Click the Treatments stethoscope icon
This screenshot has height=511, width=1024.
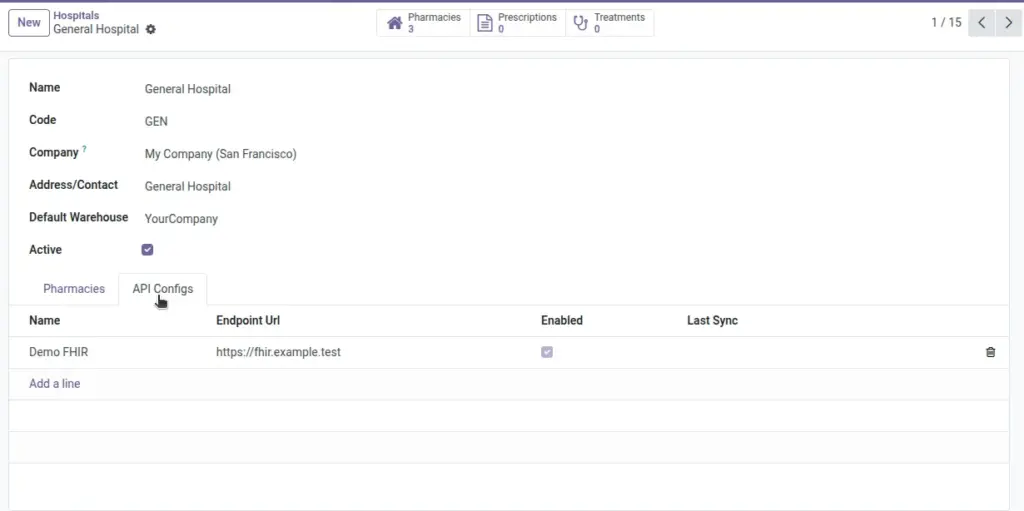click(x=581, y=24)
